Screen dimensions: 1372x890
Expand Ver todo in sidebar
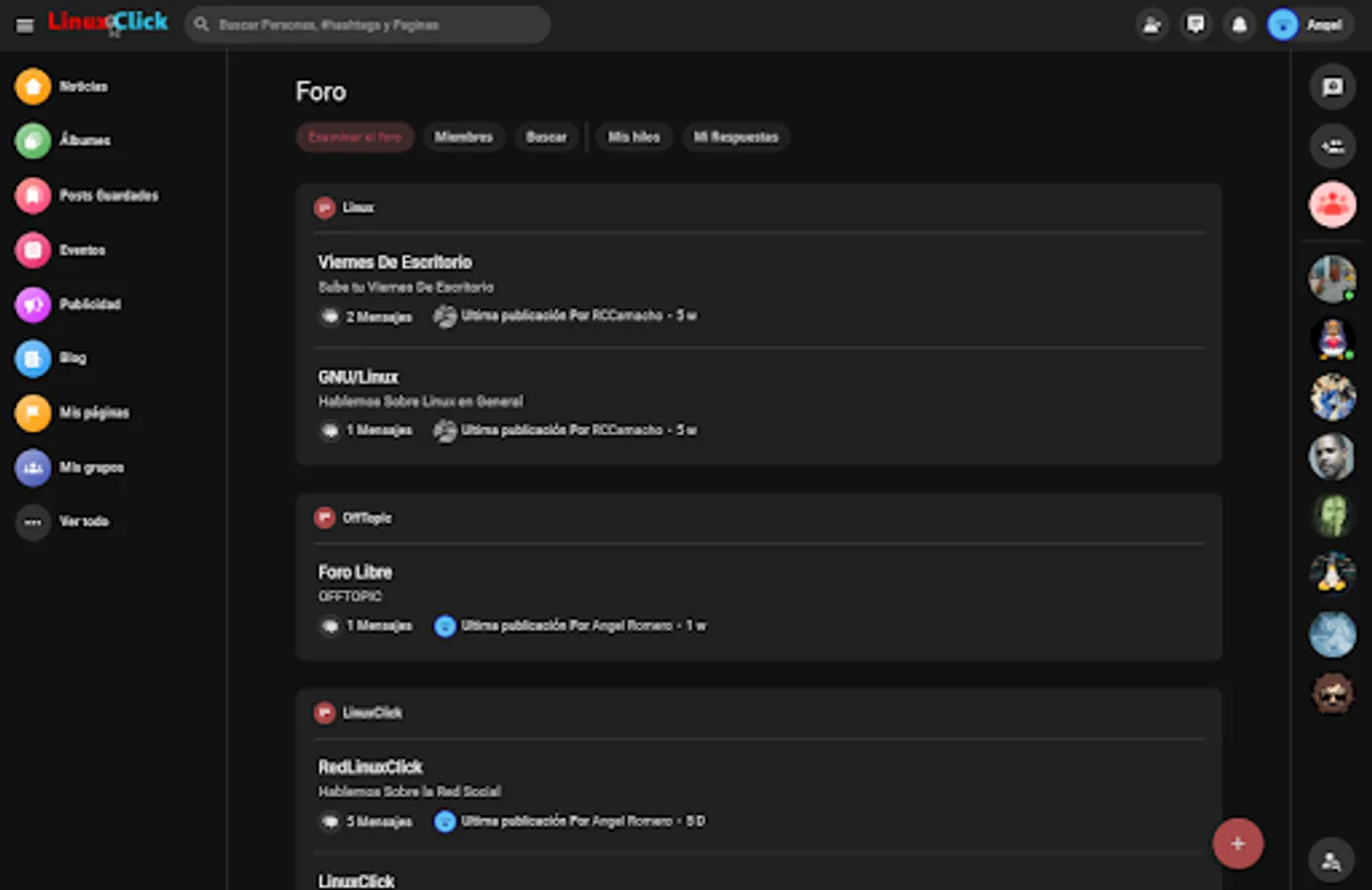(61, 521)
